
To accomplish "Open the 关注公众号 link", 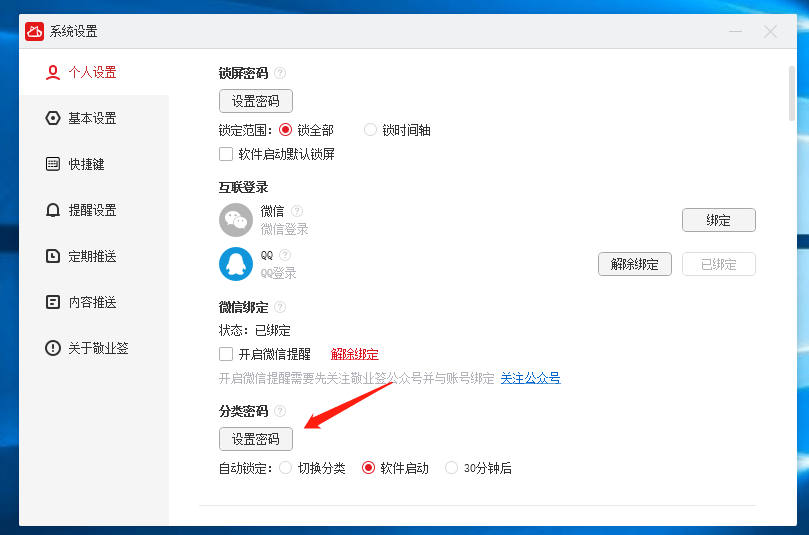I will (530, 378).
